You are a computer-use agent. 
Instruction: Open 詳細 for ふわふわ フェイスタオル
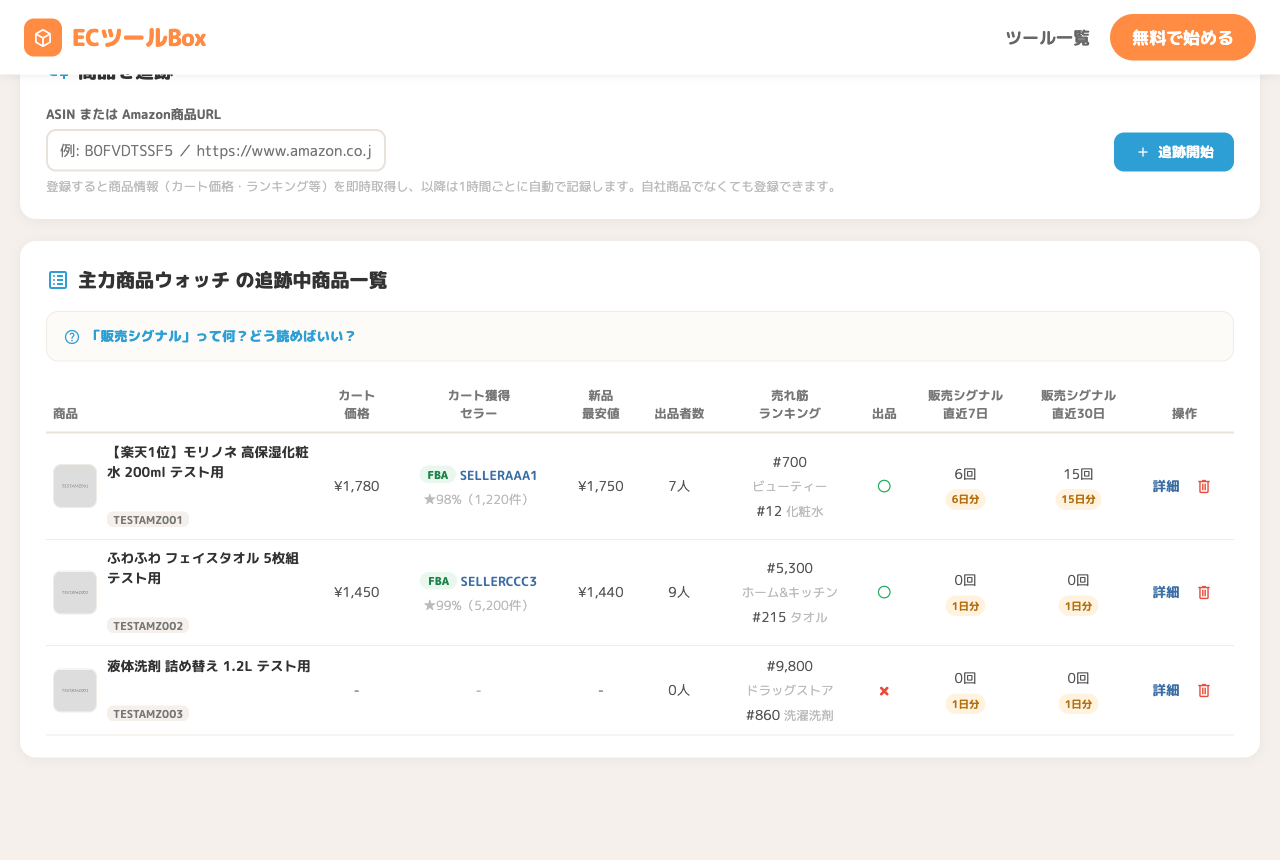1166,592
